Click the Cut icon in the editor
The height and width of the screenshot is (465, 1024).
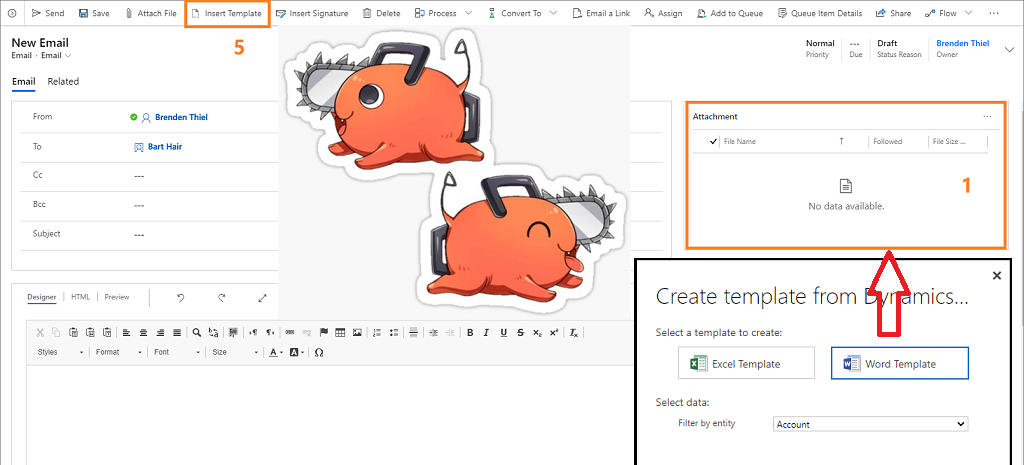pyautogui.click(x=40, y=332)
